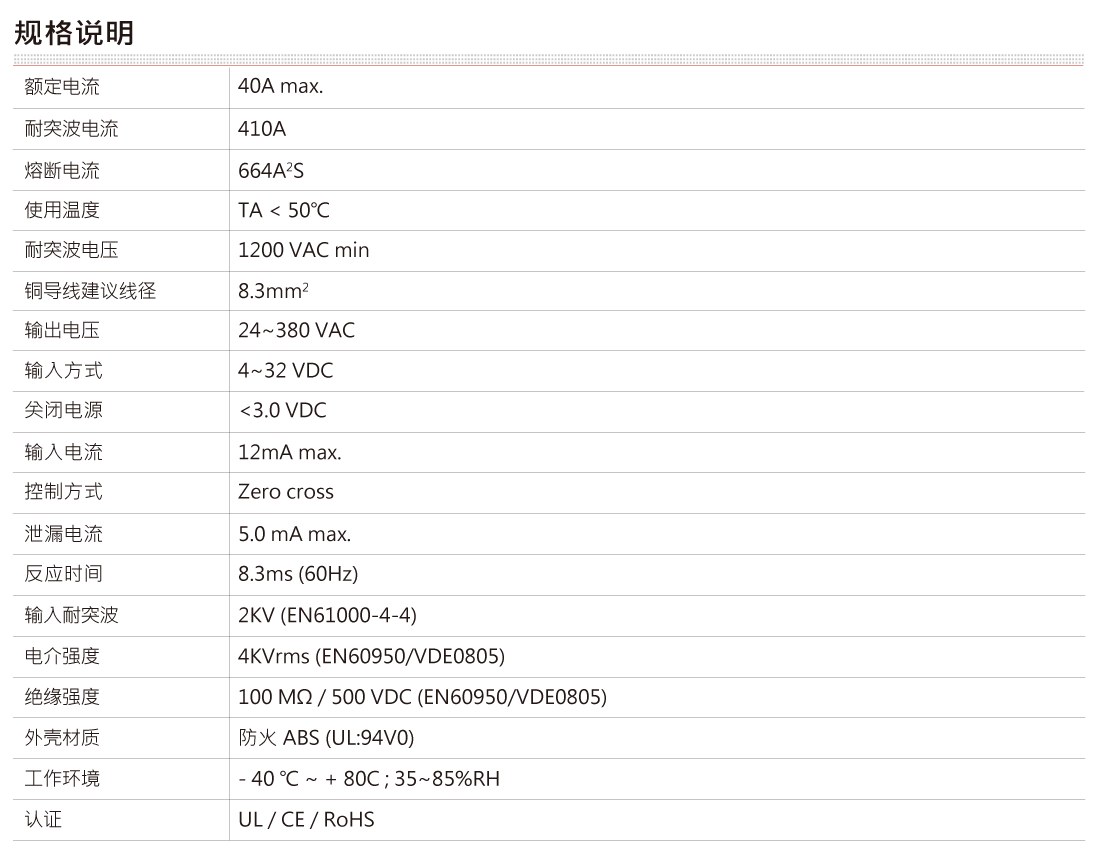Image resolution: width=1098 pixels, height=859 pixels.
Task: Click the 664A²S fusing current value
Action: (270, 171)
